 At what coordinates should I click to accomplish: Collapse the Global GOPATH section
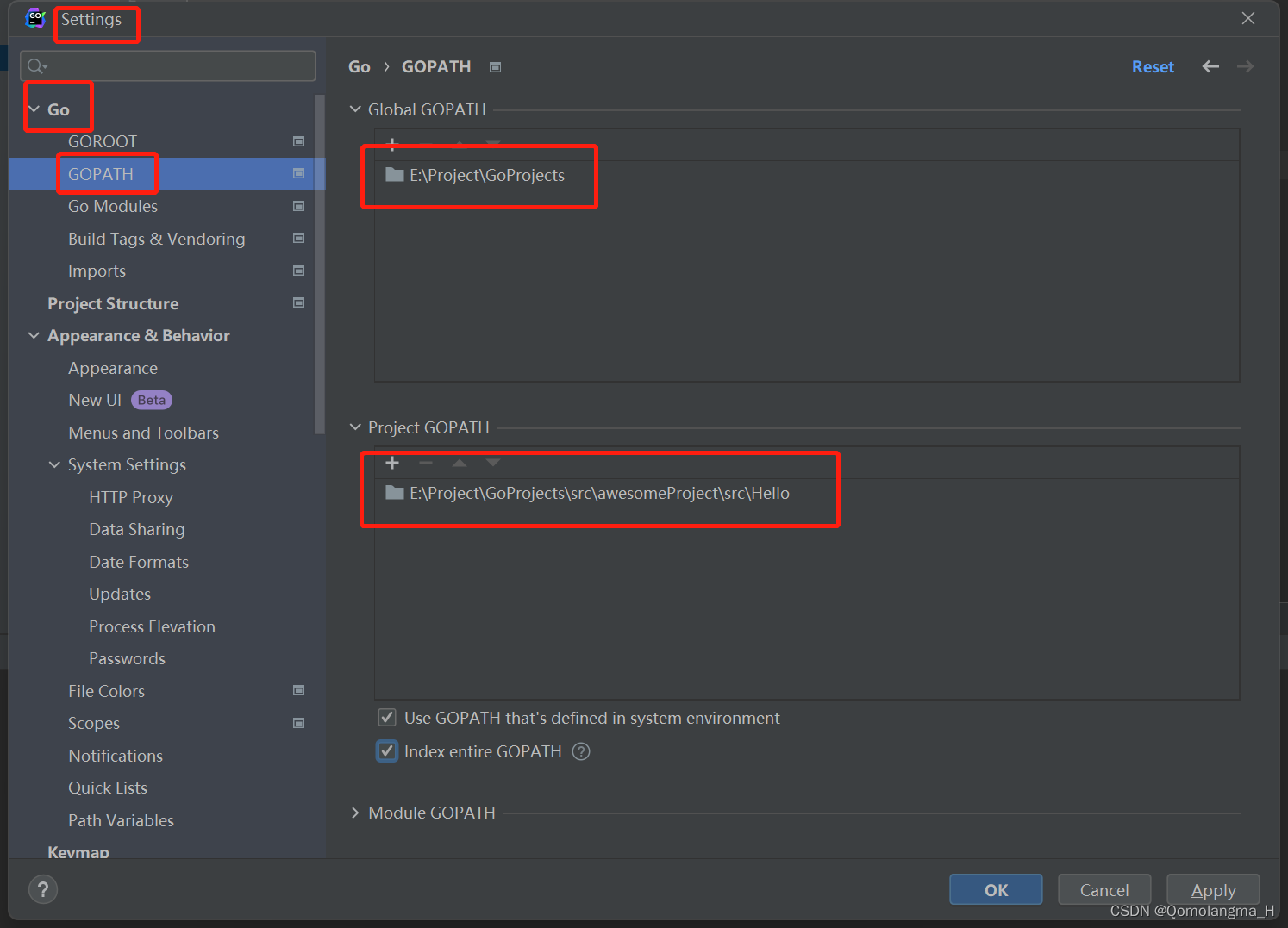(x=355, y=109)
